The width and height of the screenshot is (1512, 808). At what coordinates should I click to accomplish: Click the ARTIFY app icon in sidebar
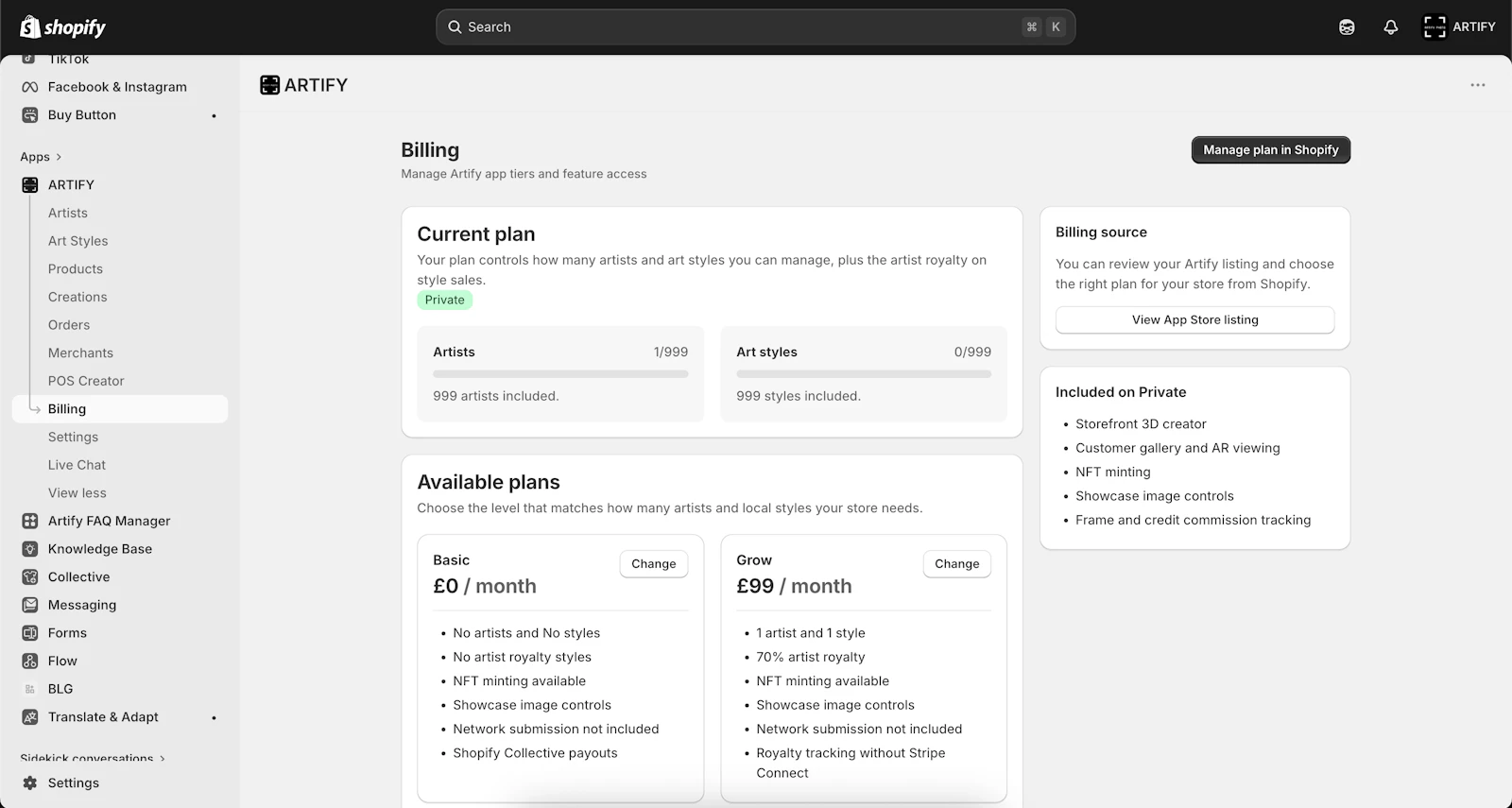coord(30,185)
